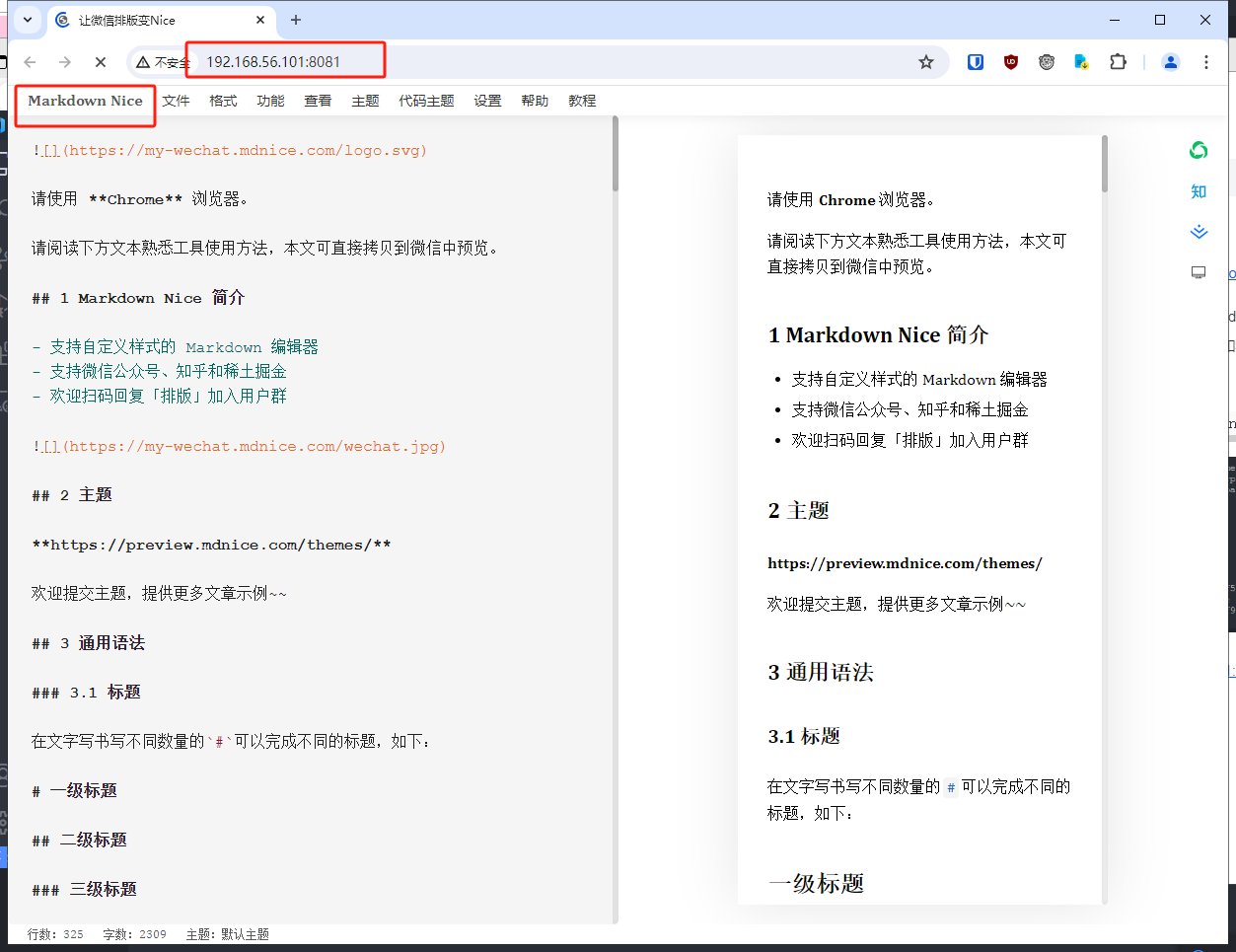Open the Bitwarden extension

tap(976, 62)
